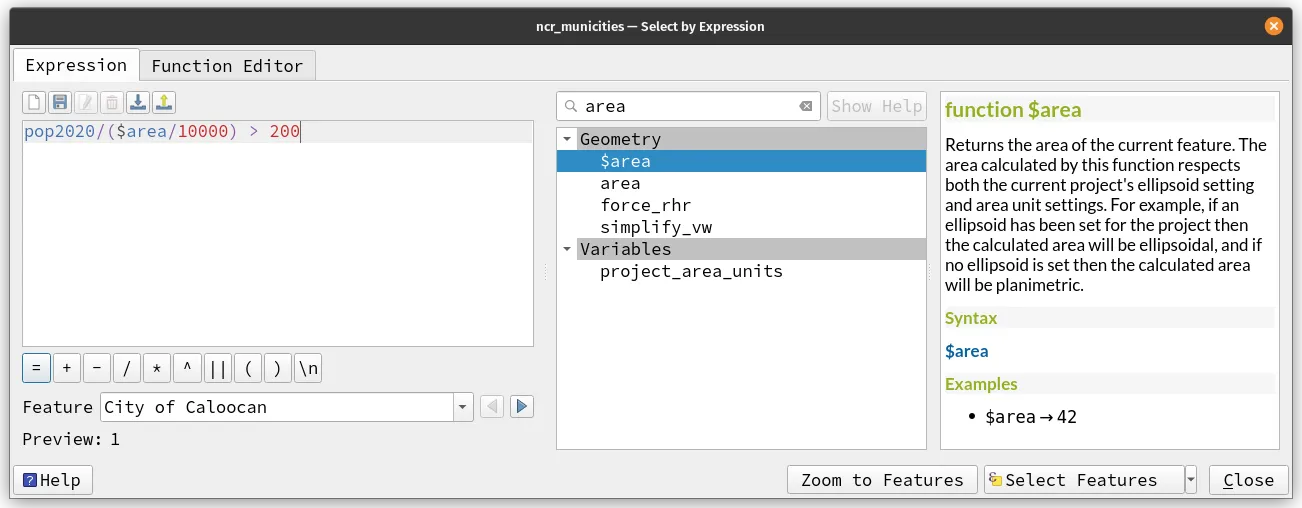Switch to the Expression tab
This screenshot has width=1302, height=508.
(x=76, y=65)
